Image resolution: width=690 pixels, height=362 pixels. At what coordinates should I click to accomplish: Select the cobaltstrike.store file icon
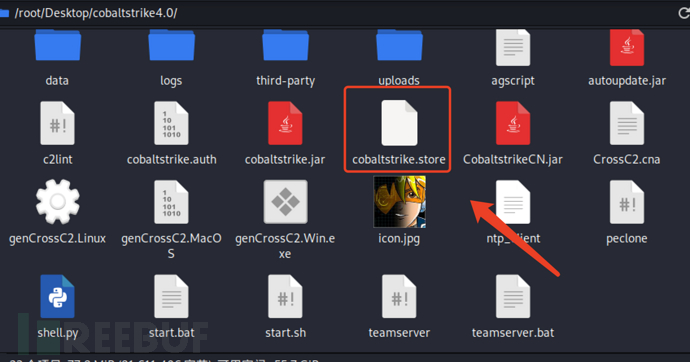coord(399,123)
